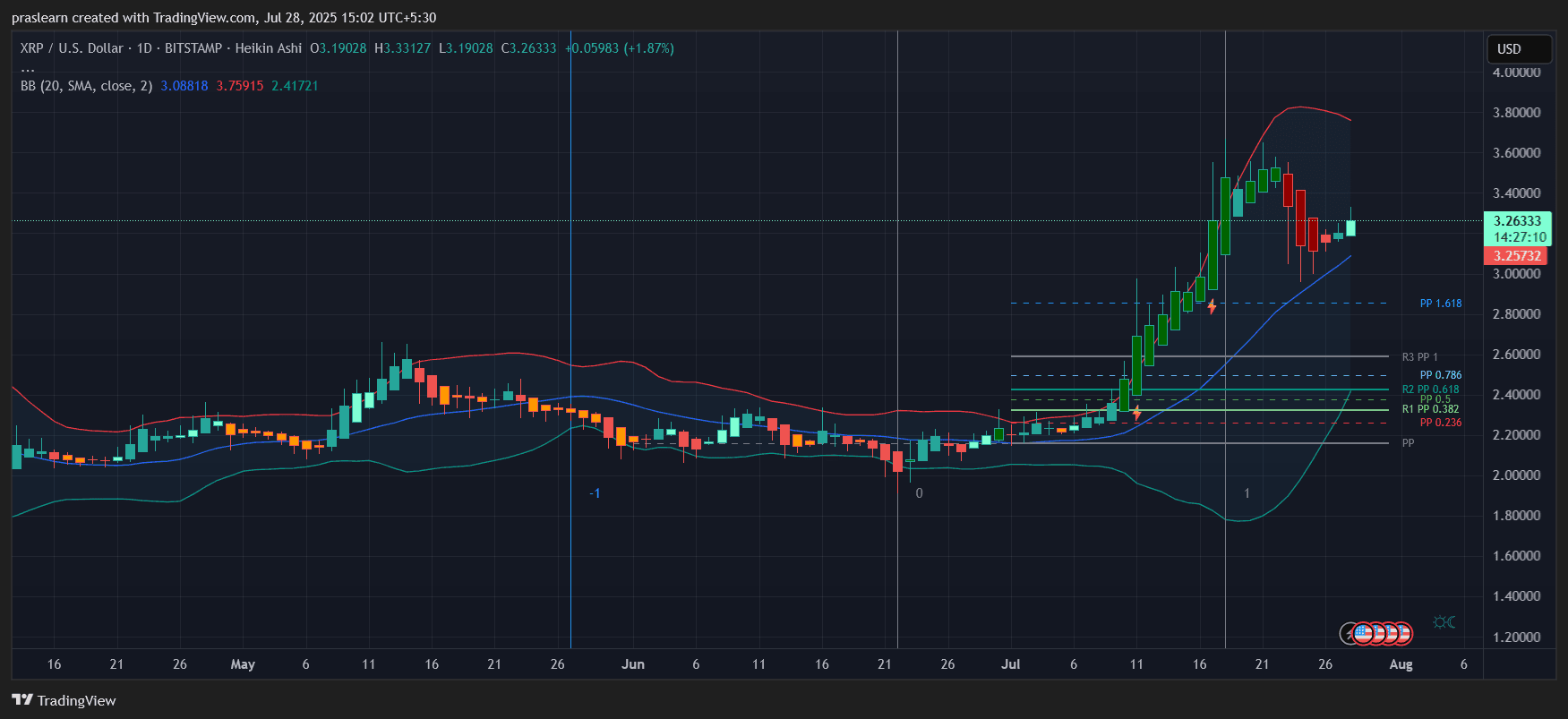Screen dimensions: 1568x719
Task: Click the Jul label on the time axis
Action: coord(1010,664)
